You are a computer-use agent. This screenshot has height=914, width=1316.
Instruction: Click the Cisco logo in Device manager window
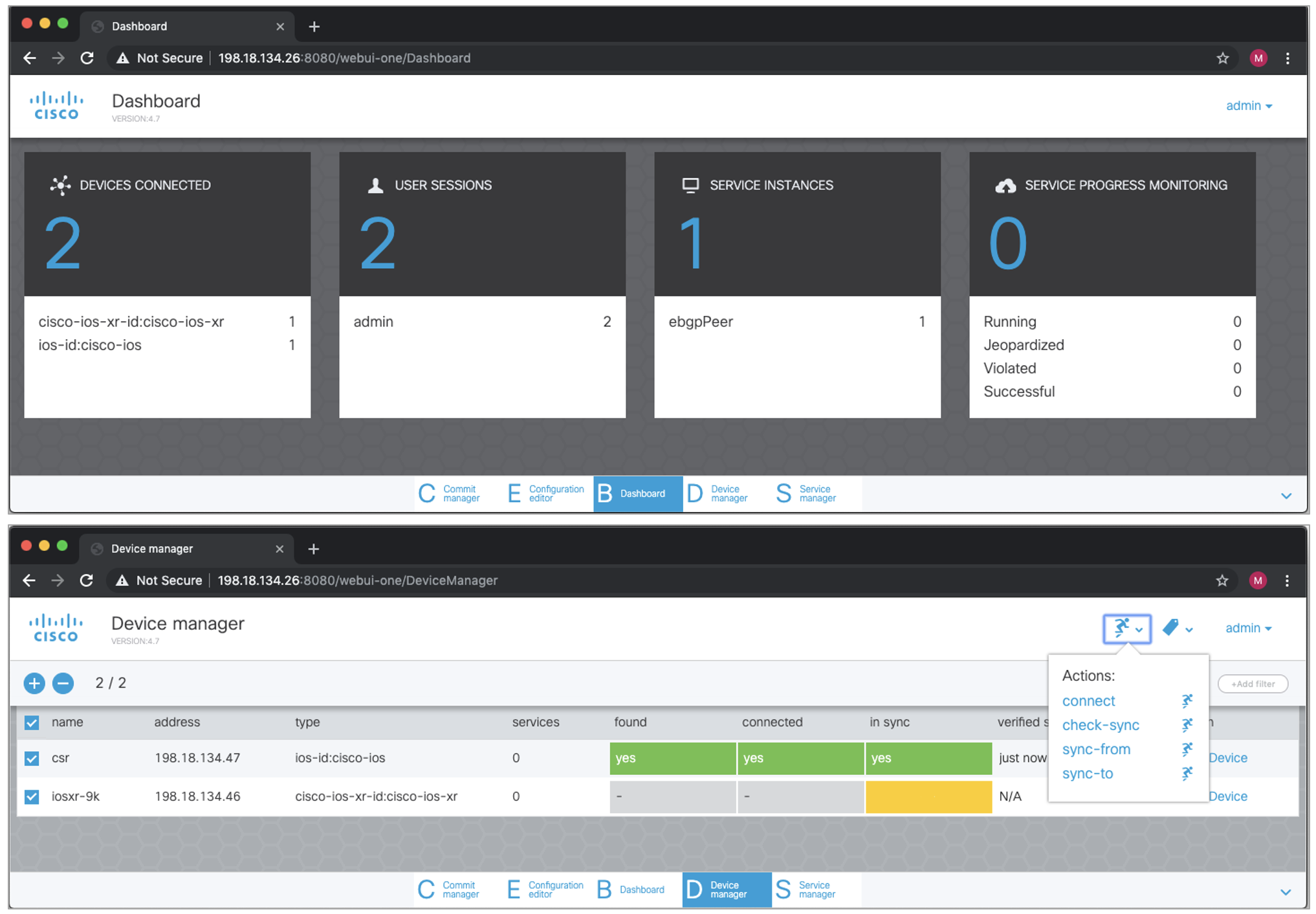coord(56,628)
